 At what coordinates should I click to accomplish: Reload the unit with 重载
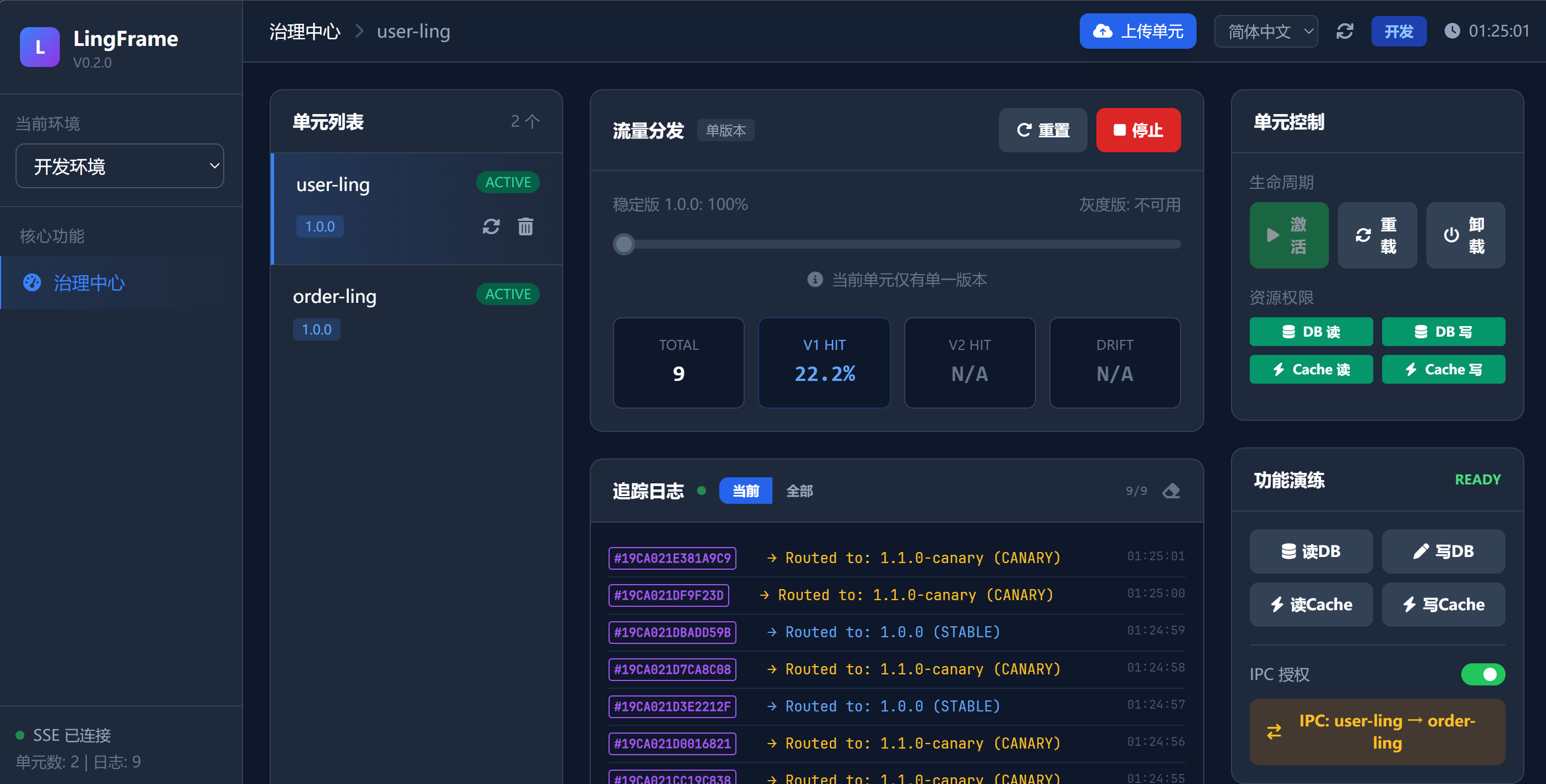pyautogui.click(x=1377, y=235)
